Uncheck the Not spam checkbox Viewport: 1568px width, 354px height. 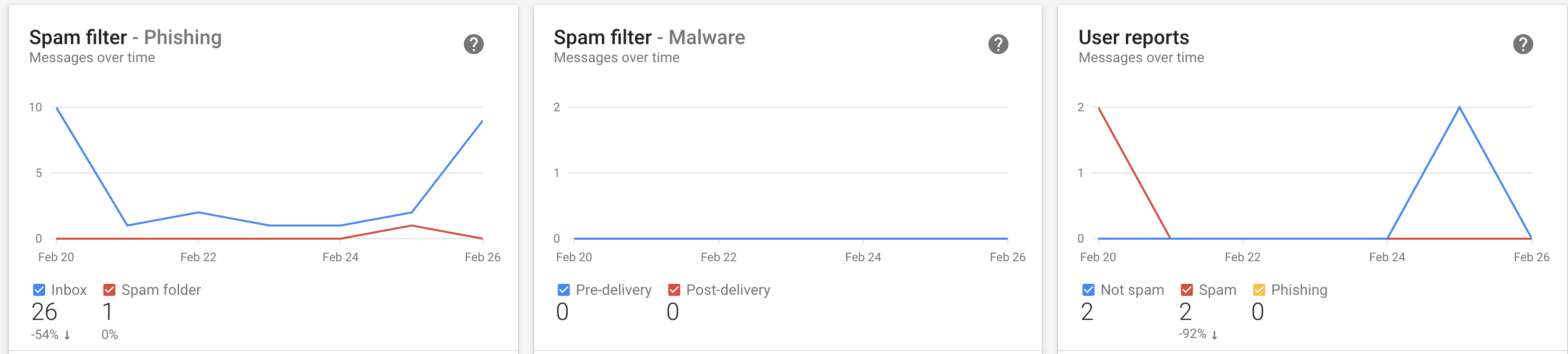1088,290
